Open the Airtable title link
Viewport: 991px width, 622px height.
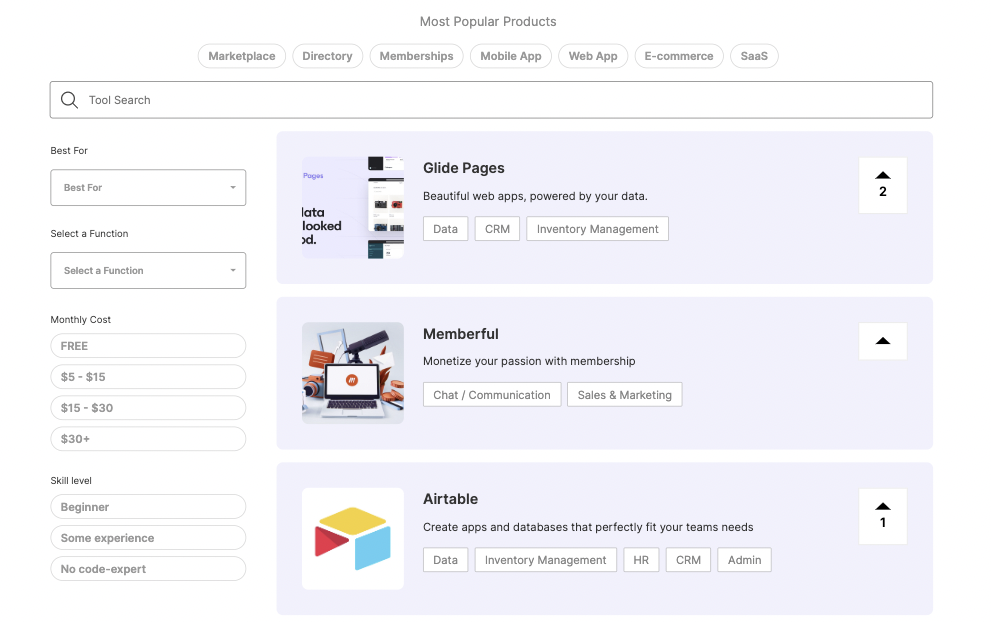click(x=451, y=499)
